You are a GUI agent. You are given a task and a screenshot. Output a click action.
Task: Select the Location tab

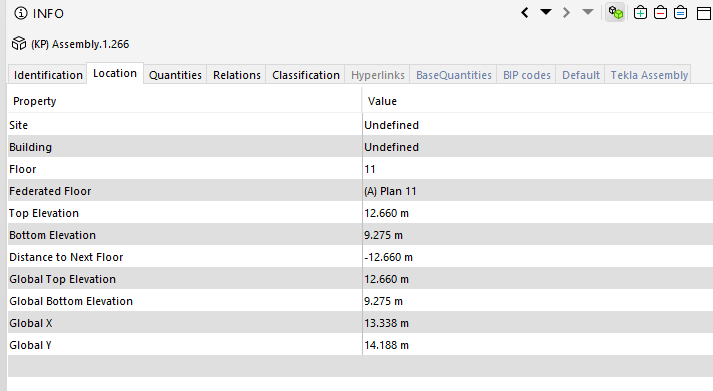115,73
